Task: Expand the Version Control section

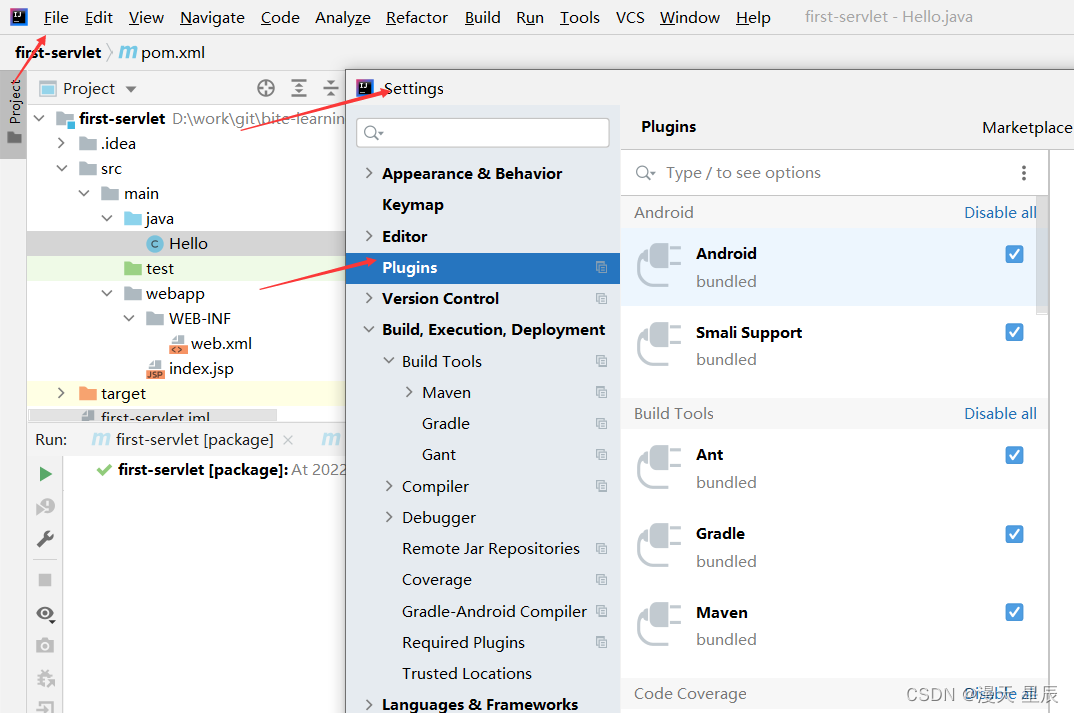Action: pyautogui.click(x=369, y=299)
